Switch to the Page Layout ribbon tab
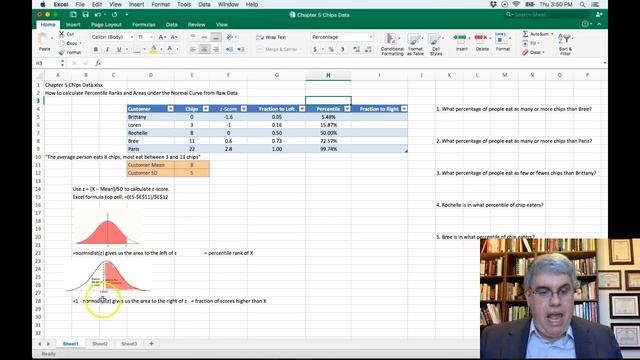This screenshot has height=360, width=640. 106,24
